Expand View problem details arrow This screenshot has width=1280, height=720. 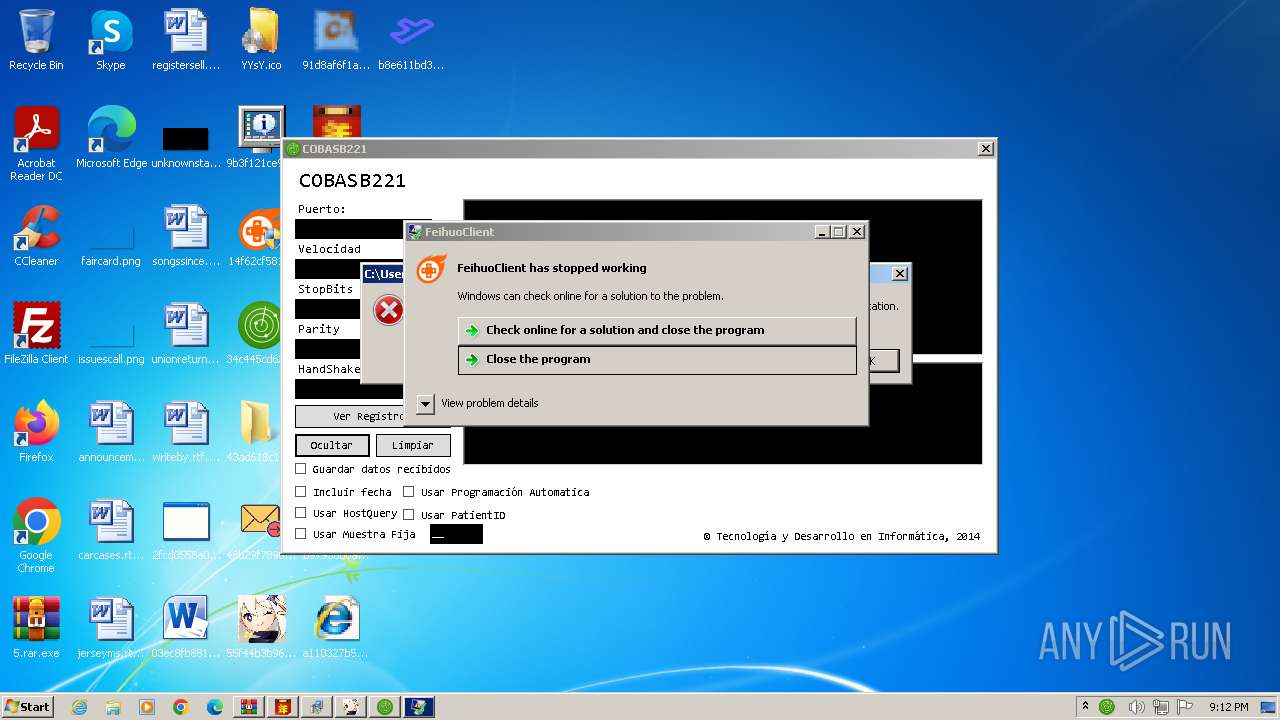point(425,403)
